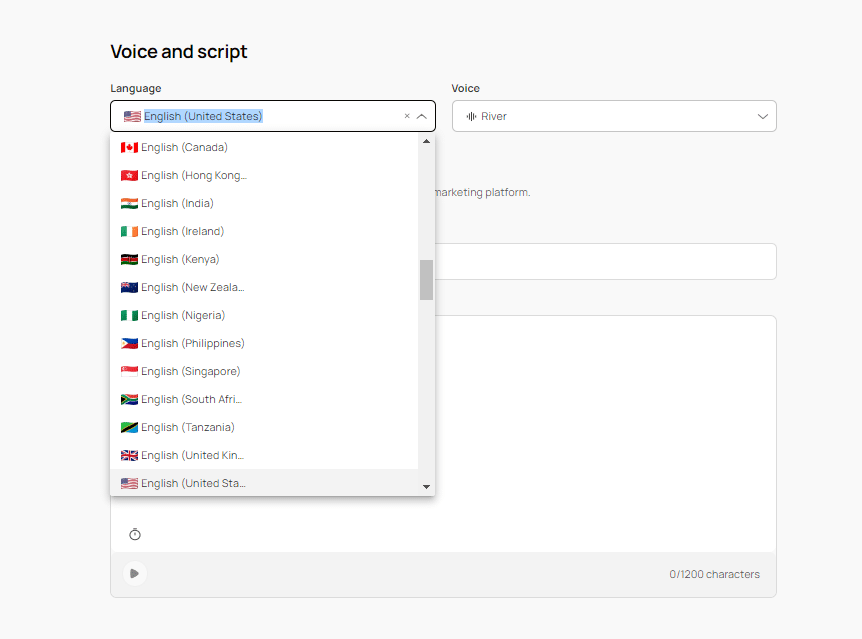Click the Tanzania flag icon
Image resolution: width=862 pixels, height=639 pixels.
coord(129,427)
